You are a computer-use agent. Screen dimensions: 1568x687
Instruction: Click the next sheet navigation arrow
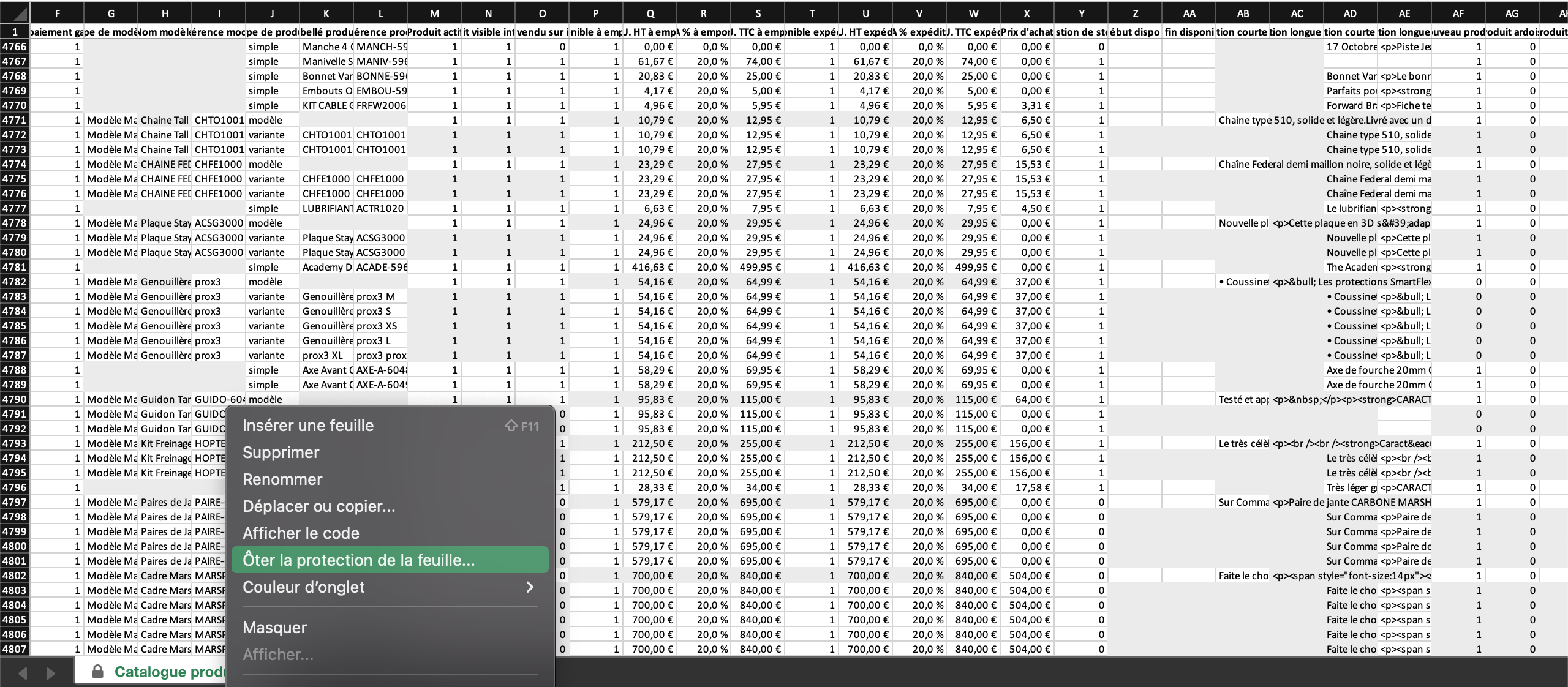coord(51,673)
